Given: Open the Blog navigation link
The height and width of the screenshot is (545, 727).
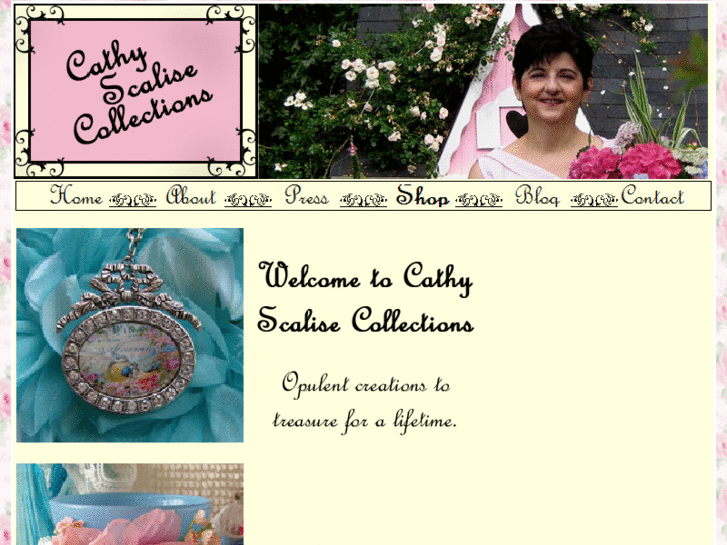Looking at the screenshot, I should tap(537, 195).
